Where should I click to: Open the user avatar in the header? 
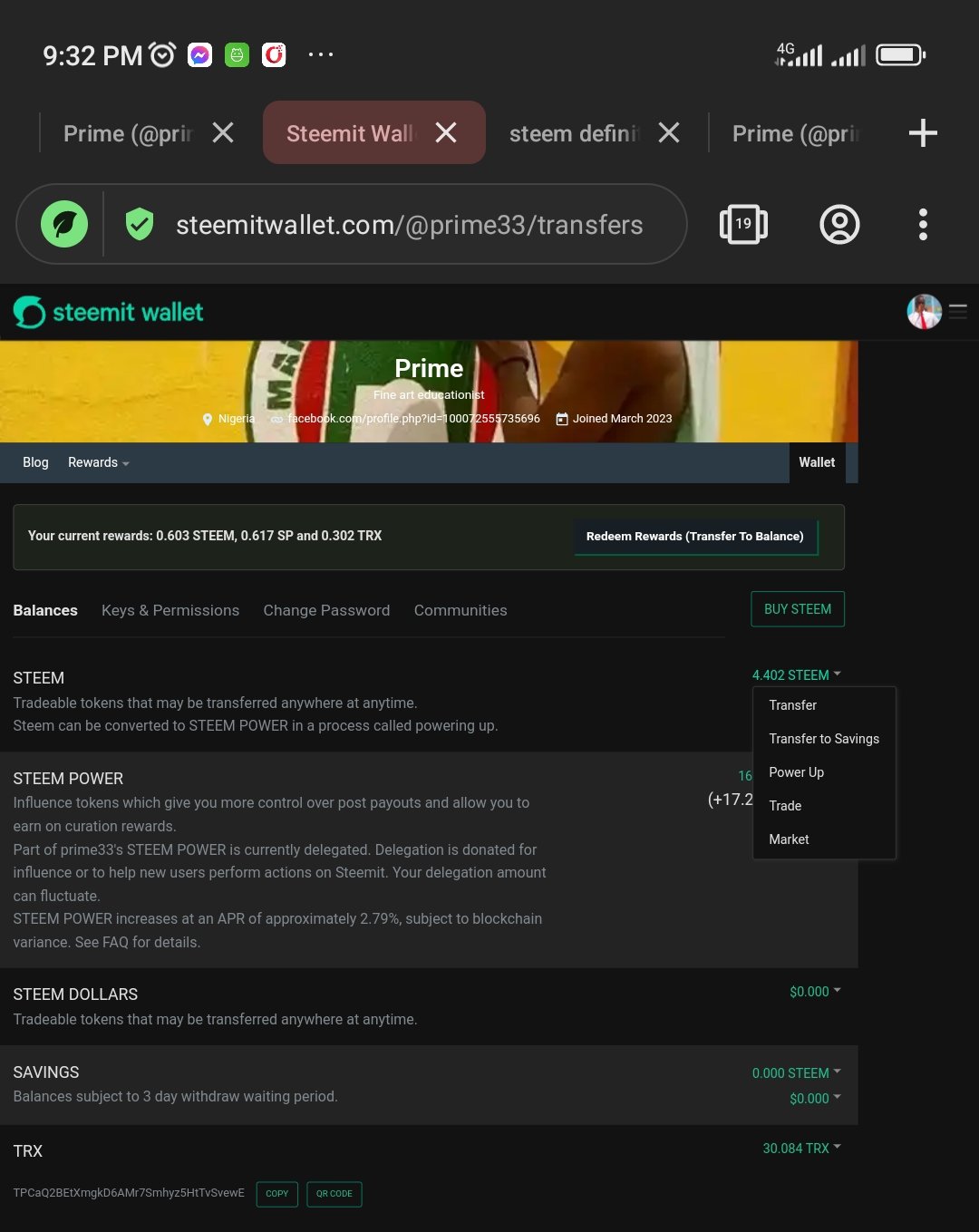(x=924, y=312)
